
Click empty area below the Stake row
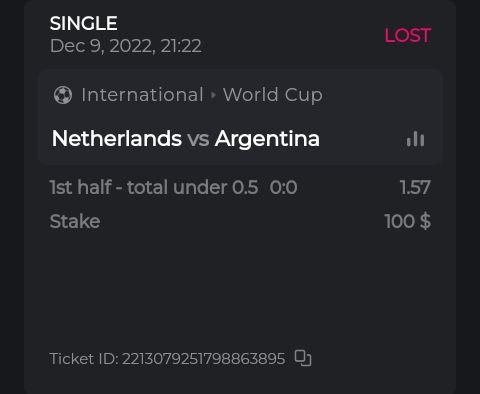240,287
